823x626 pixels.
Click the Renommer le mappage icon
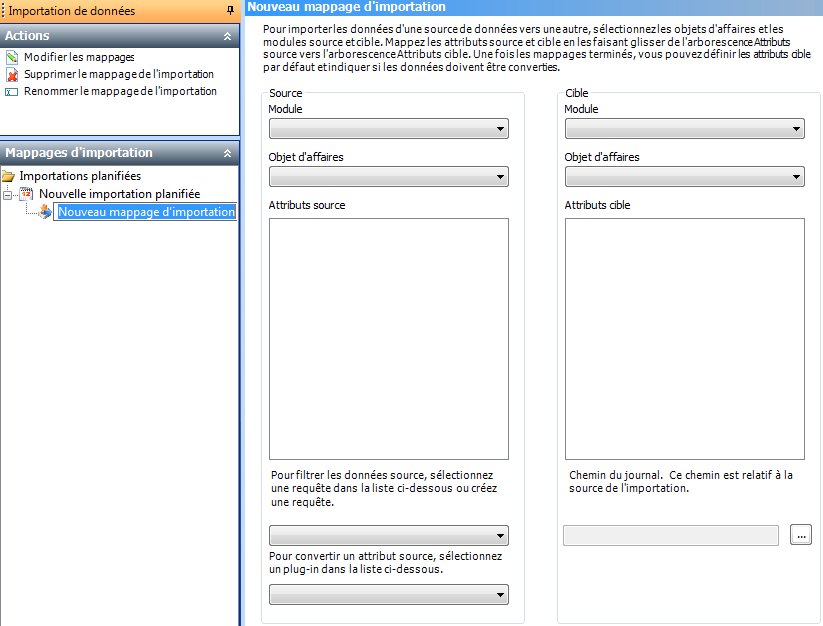pyautogui.click(x=12, y=92)
